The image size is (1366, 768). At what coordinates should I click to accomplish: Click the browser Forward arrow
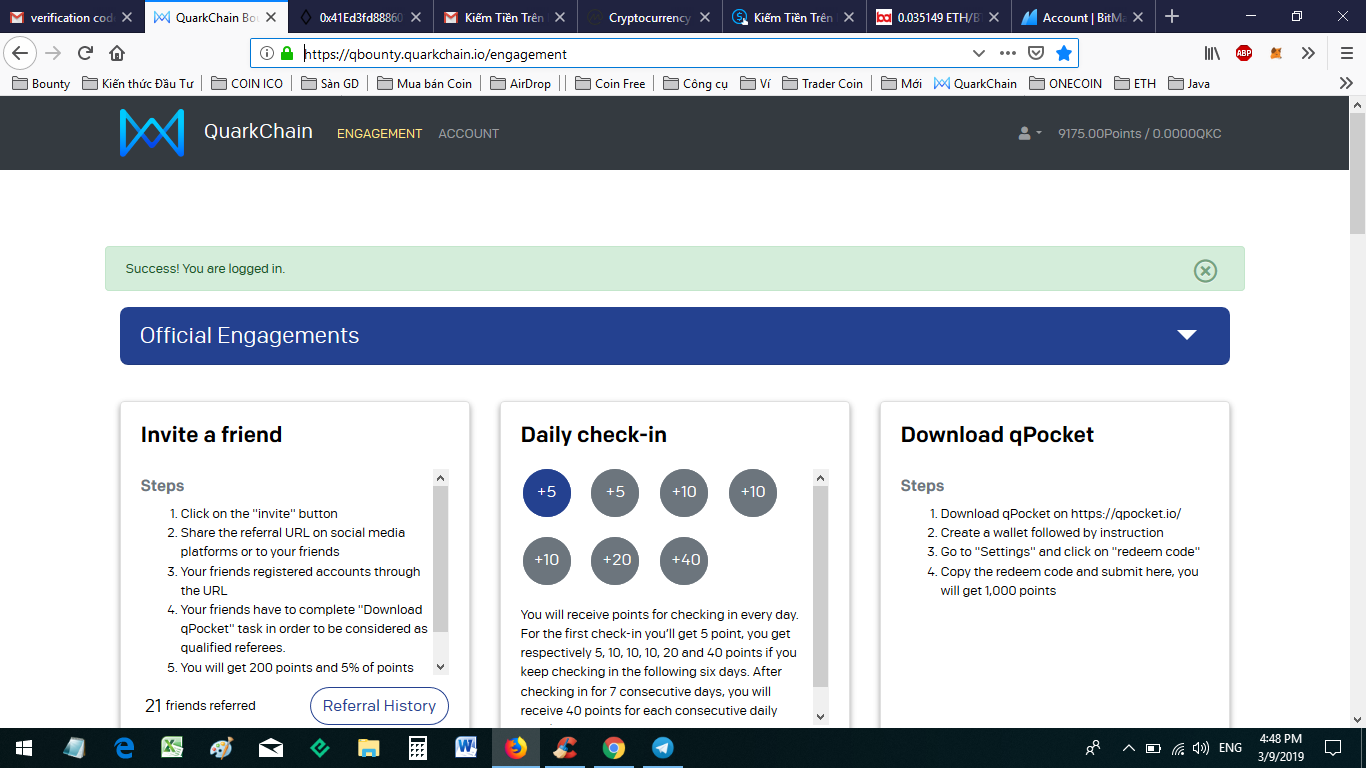(53, 53)
